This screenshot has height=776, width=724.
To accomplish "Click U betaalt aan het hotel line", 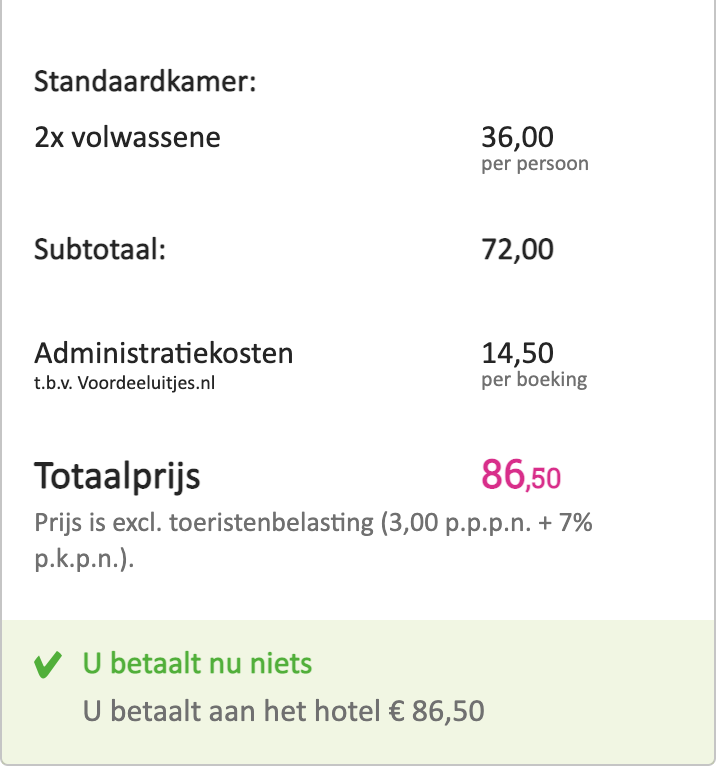I will tap(283, 712).
